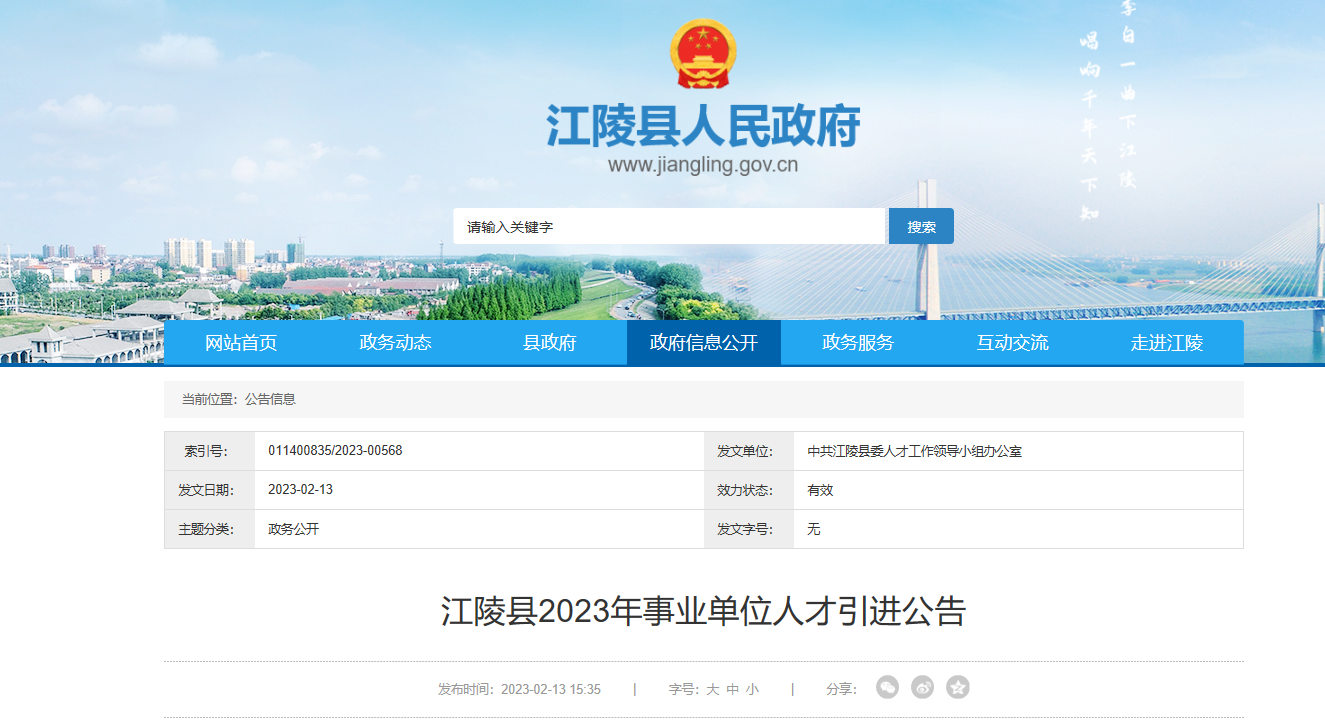Open the 走进江陵 navigation tab
This screenshot has height=720, width=1325.
coord(1167,343)
